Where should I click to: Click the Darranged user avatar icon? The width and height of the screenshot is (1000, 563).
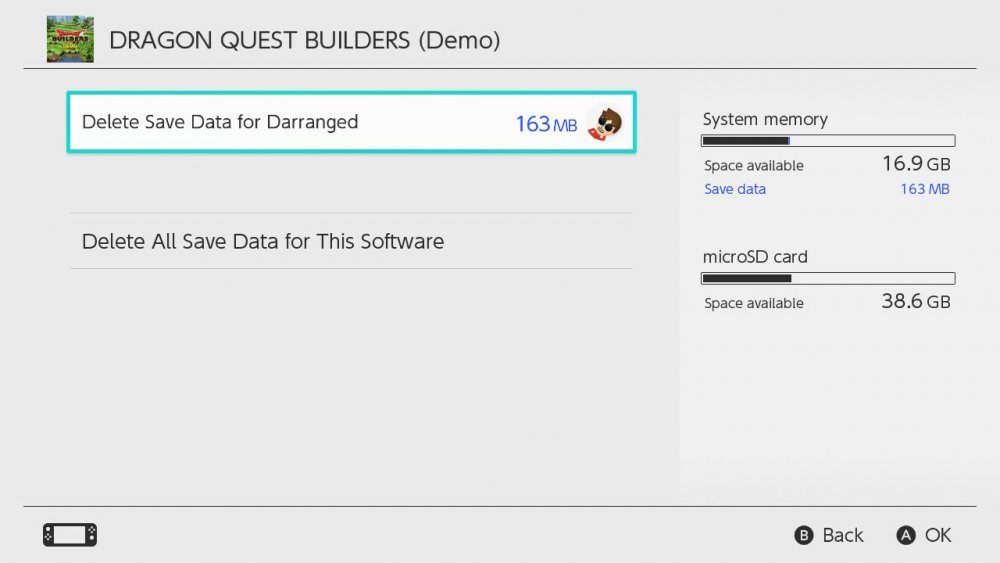pyautogui.click(x=605, y=123)
